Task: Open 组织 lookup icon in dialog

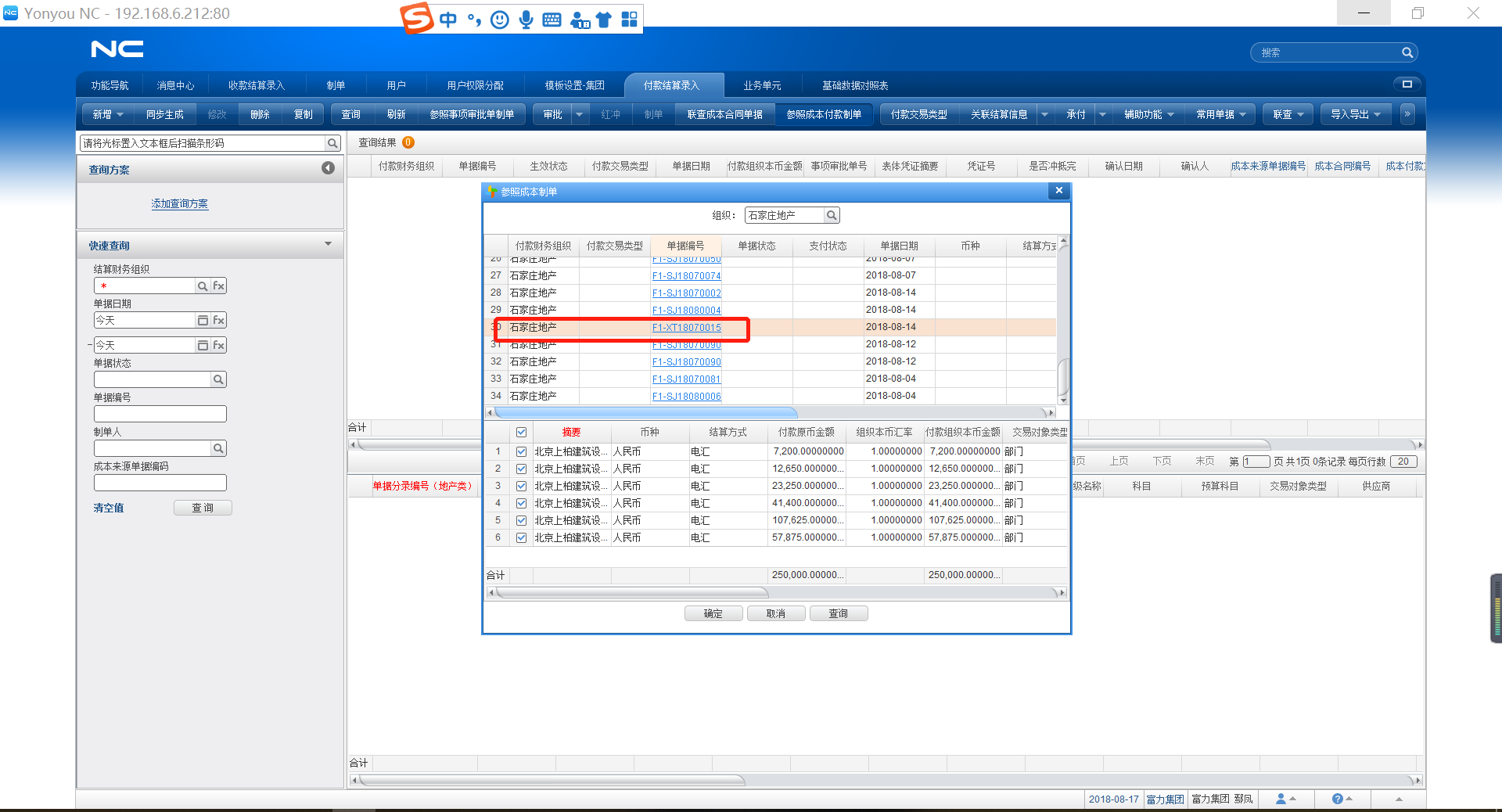Action: [832, 215]
